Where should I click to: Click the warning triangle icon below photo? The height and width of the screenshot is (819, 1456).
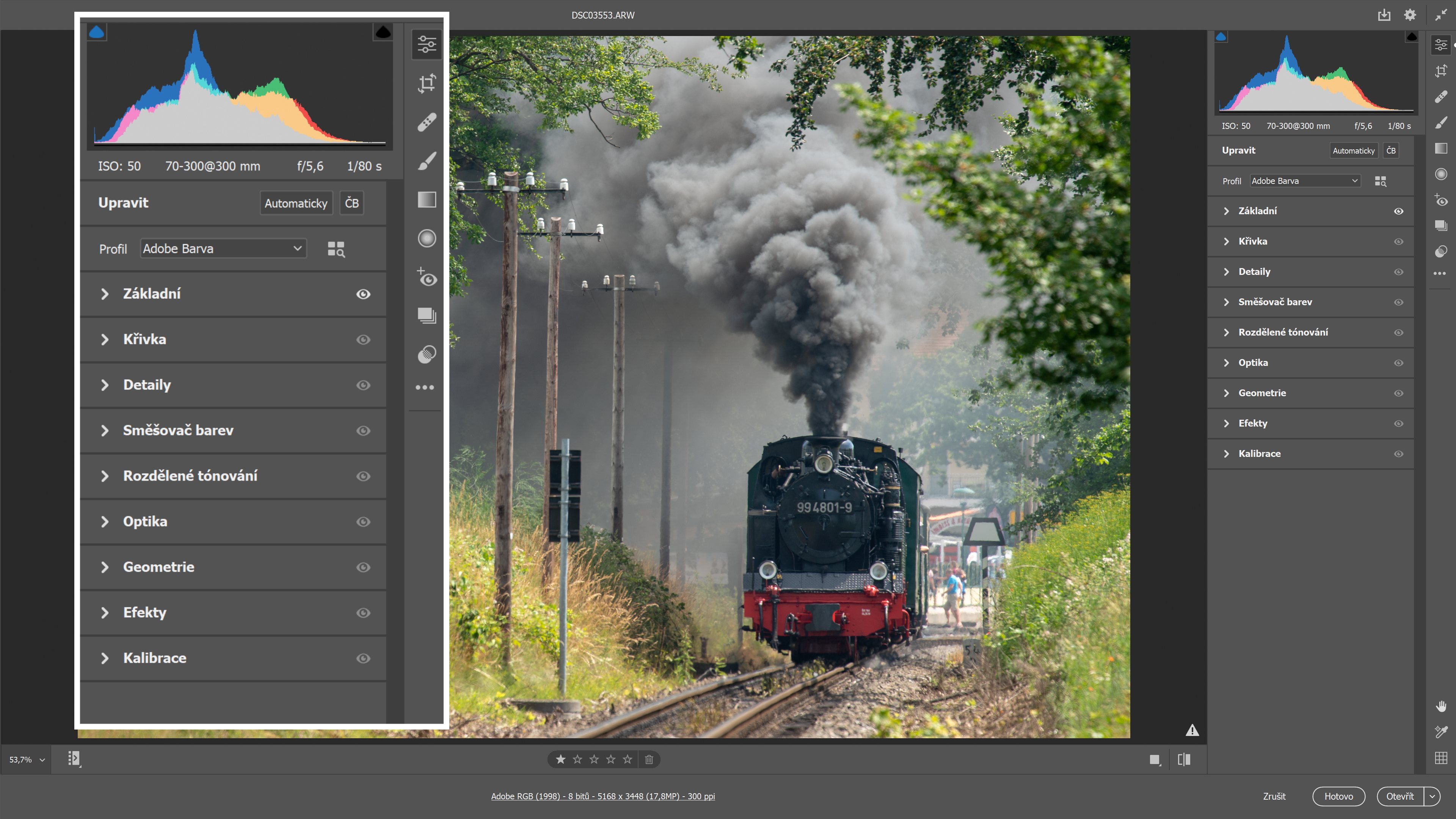point(1192,730)
